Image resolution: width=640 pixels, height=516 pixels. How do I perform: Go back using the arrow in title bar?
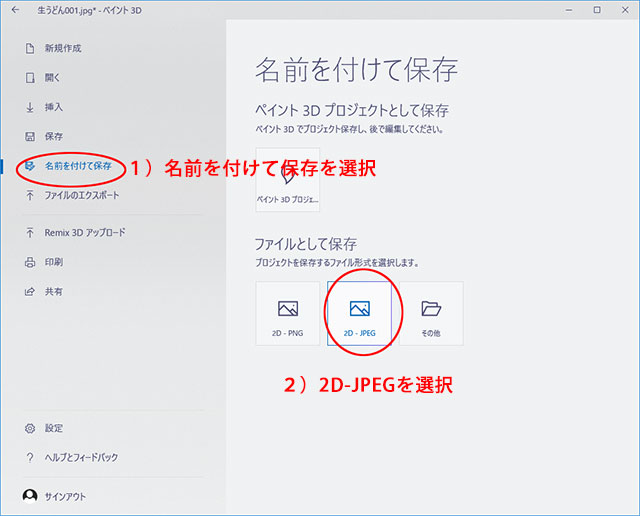coord(15,10)
